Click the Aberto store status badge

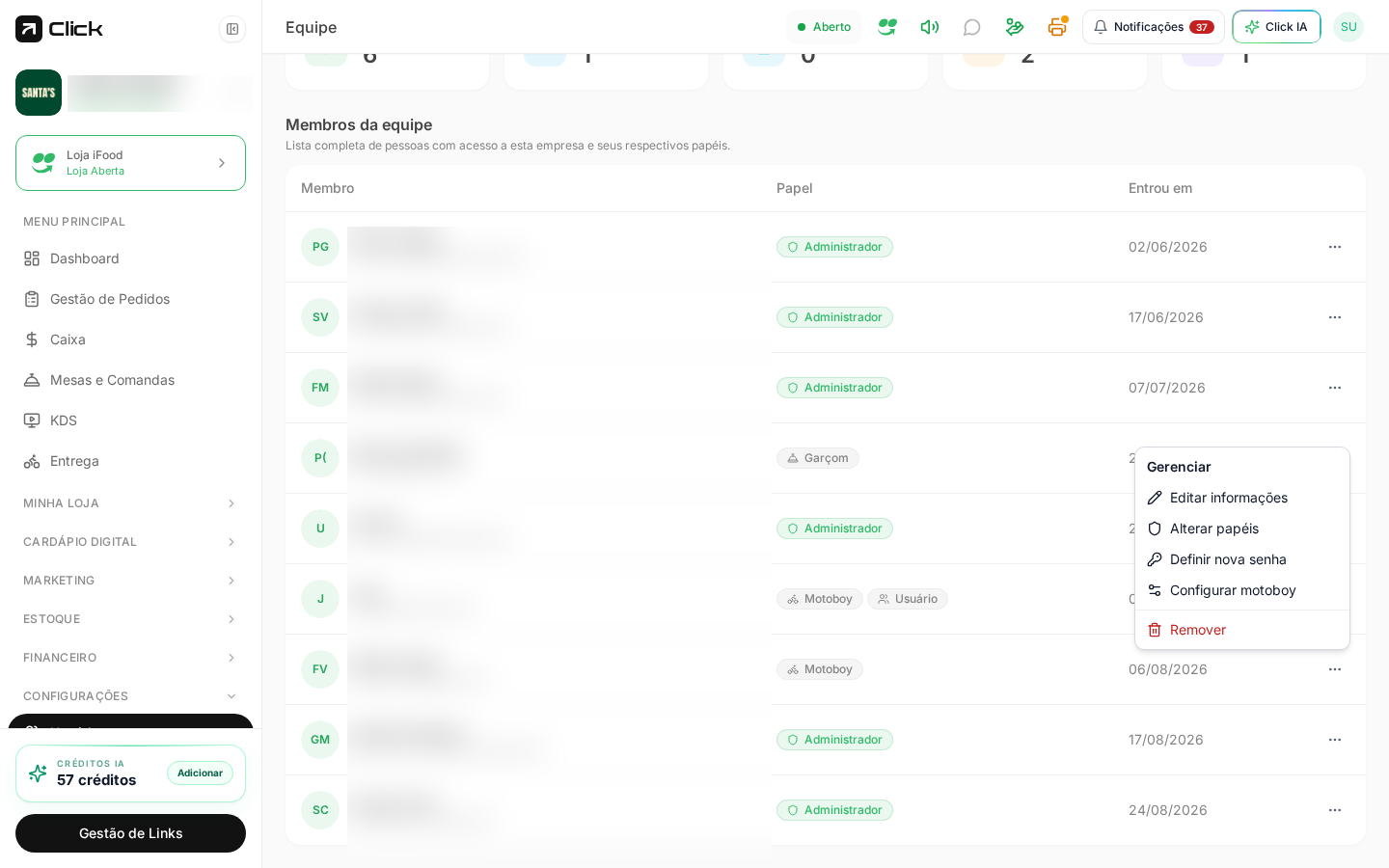pos(824,27)
